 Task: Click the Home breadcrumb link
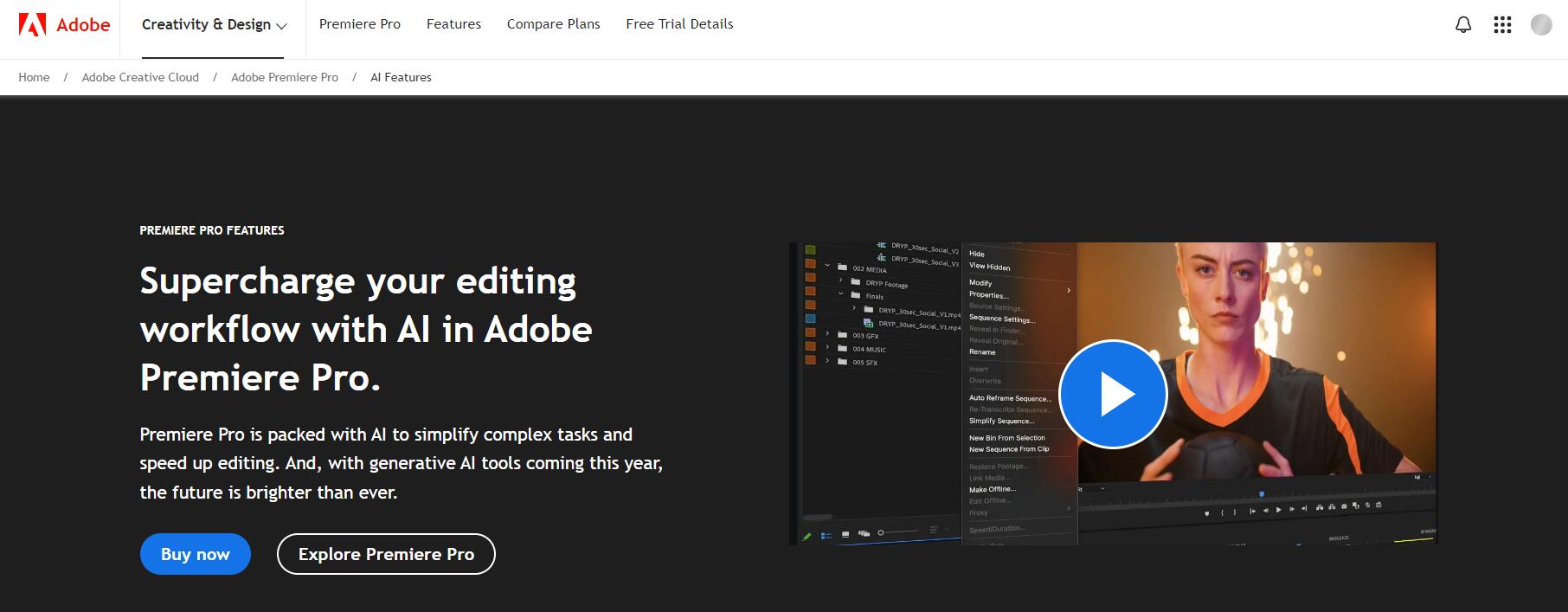34,77
